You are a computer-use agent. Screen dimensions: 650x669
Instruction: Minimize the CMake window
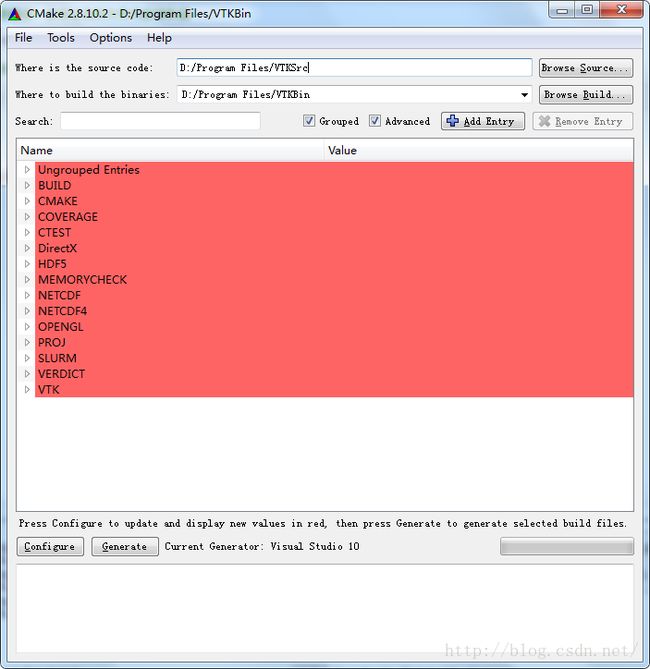click(562, 10)
